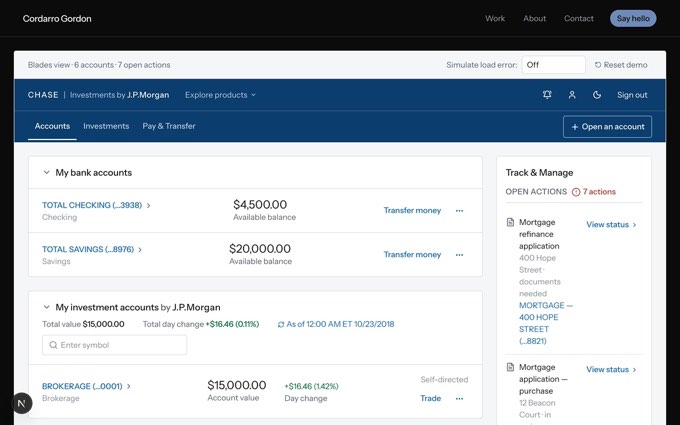Open more options for Brokerage account
This screenshot has height=425, width=680.
[x=459, y=399]
